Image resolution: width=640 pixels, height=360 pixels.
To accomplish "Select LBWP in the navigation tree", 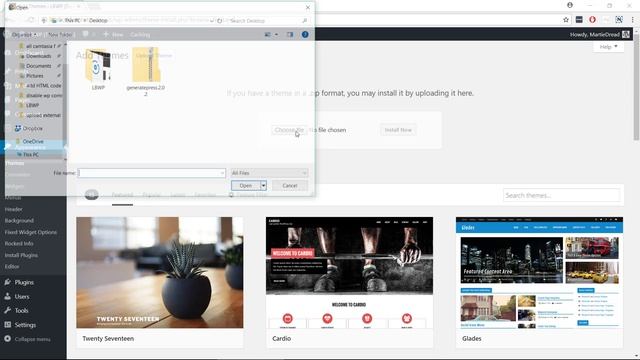I will [x=32, y=105].
